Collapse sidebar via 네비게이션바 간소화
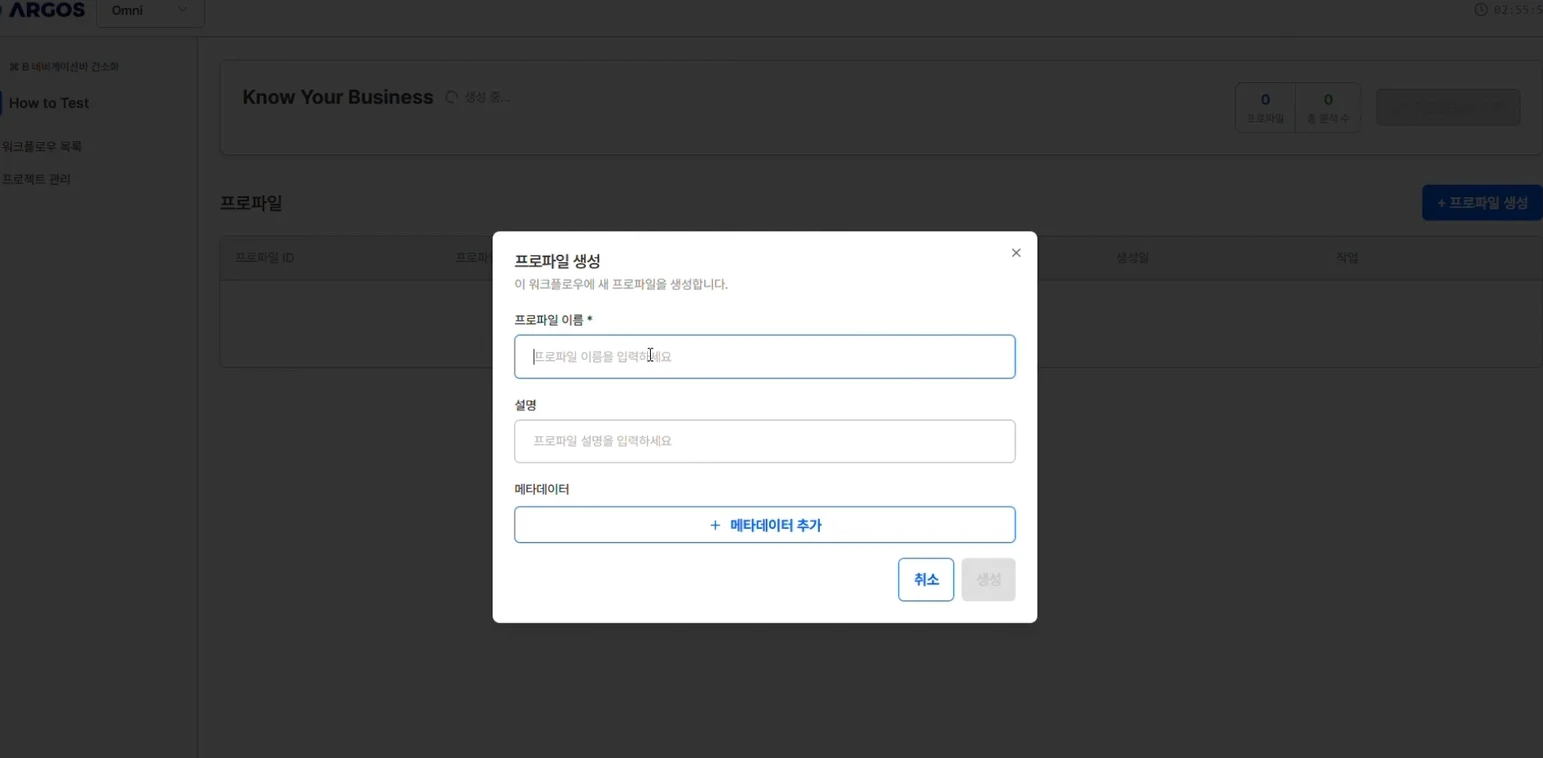The width and height of the screenshot is (1543, 758). click(64, 67)
